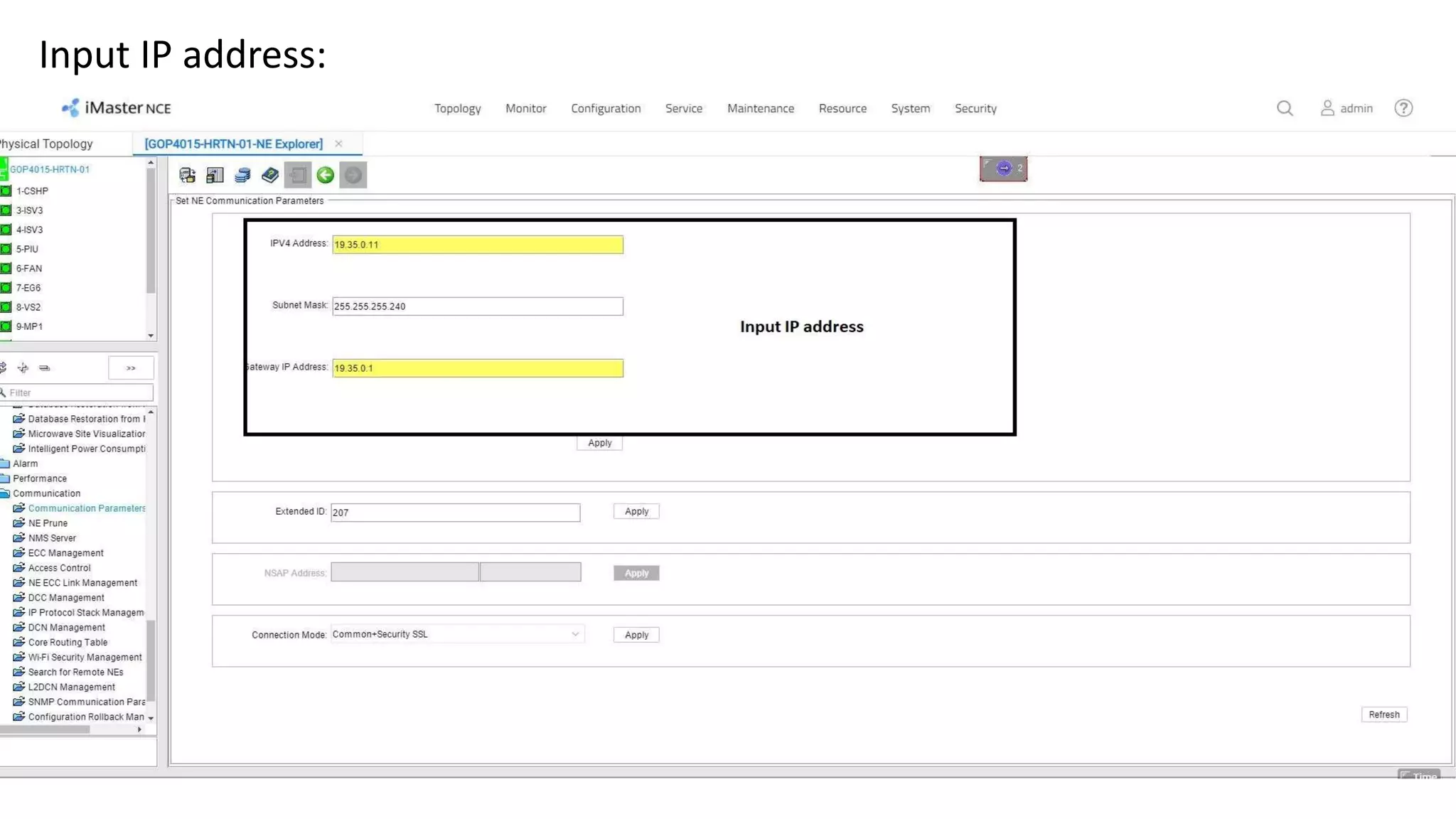Screen dimensions: 1456x819
Task: Select the 7-EG6 board in tree
Action: 28,288
